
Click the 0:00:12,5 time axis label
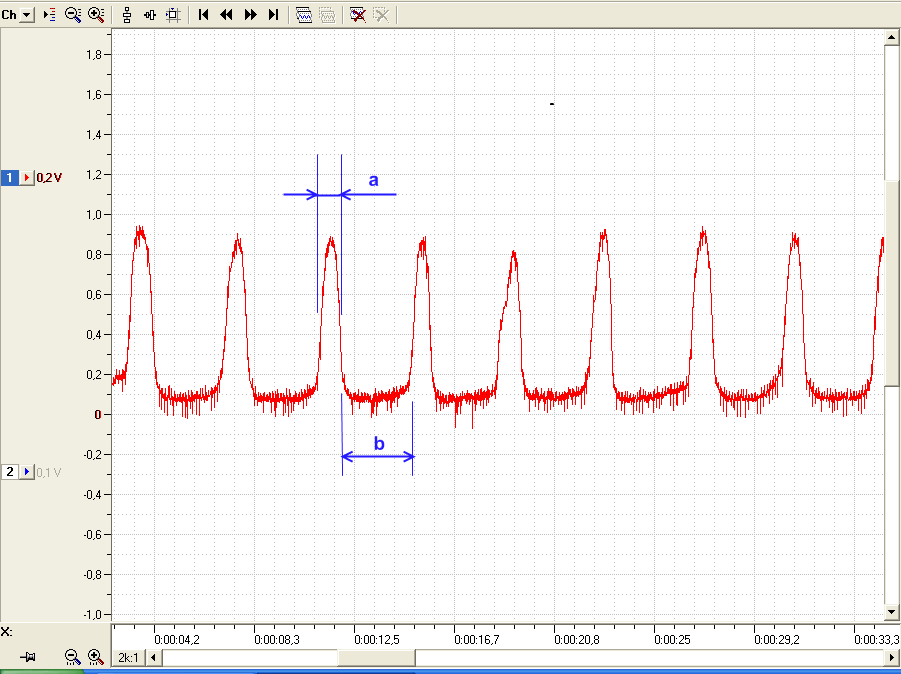(377, 640)
